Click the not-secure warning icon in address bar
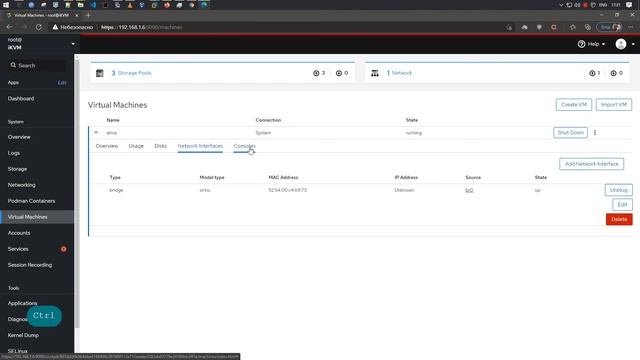The height and width of the screenshot is (360, 640). pyautogui.click(x=55, y=27)
